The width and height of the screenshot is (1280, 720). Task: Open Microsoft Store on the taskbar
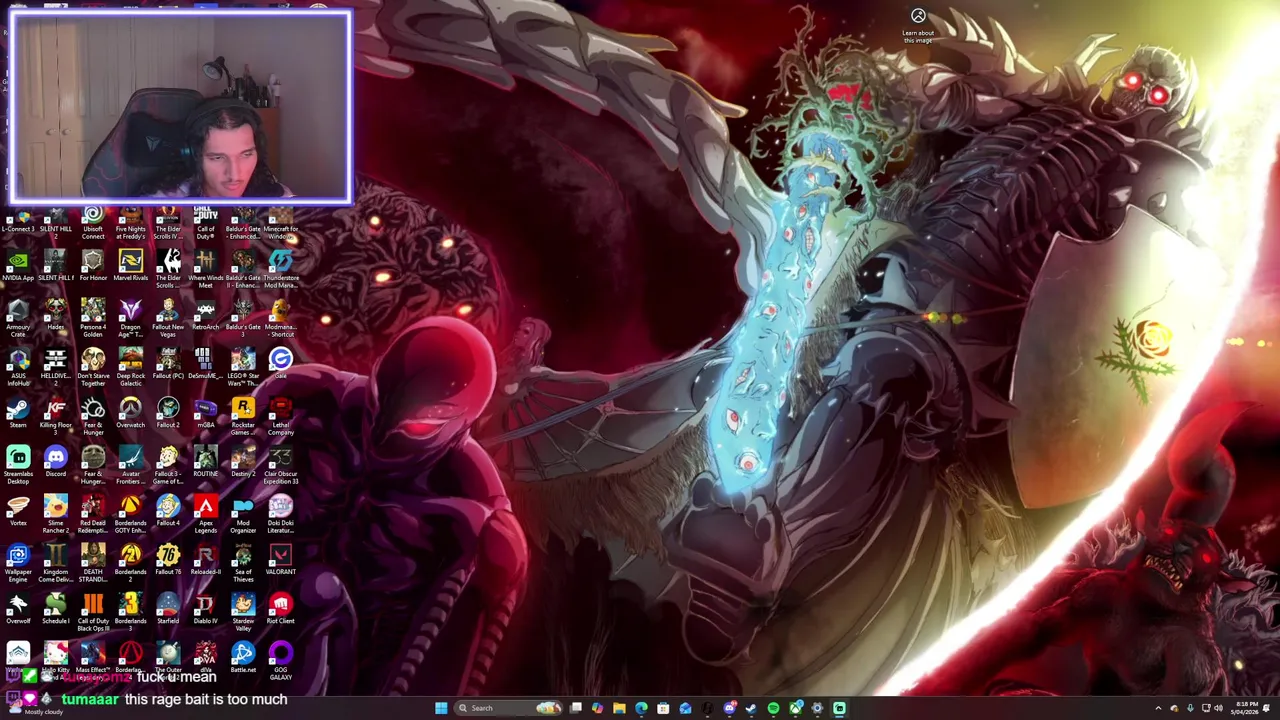click(663, 708)
